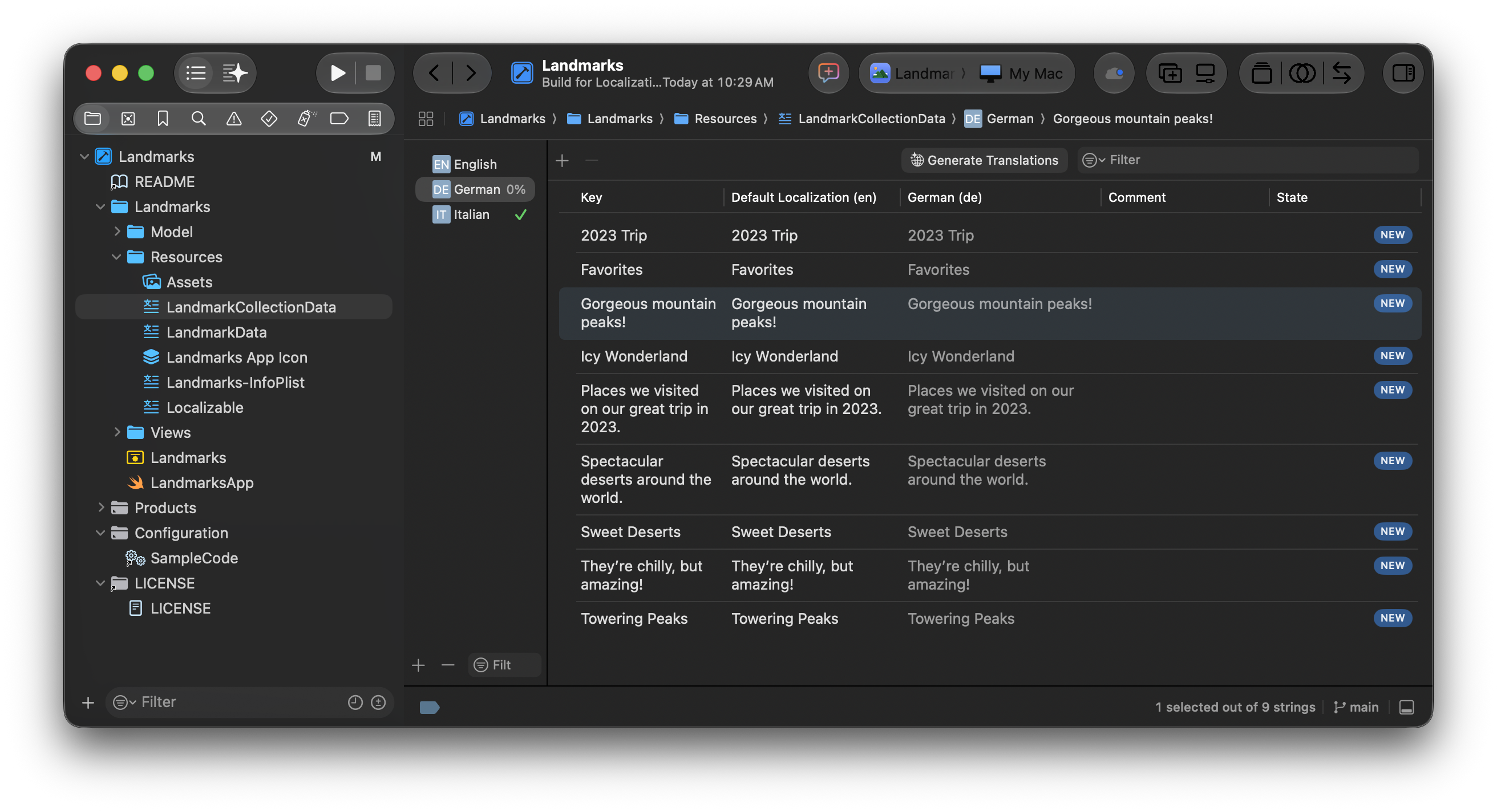This screenshot has width=1497, height=812.
Task: Collapse the Configuration group
Action: (100, 532)
